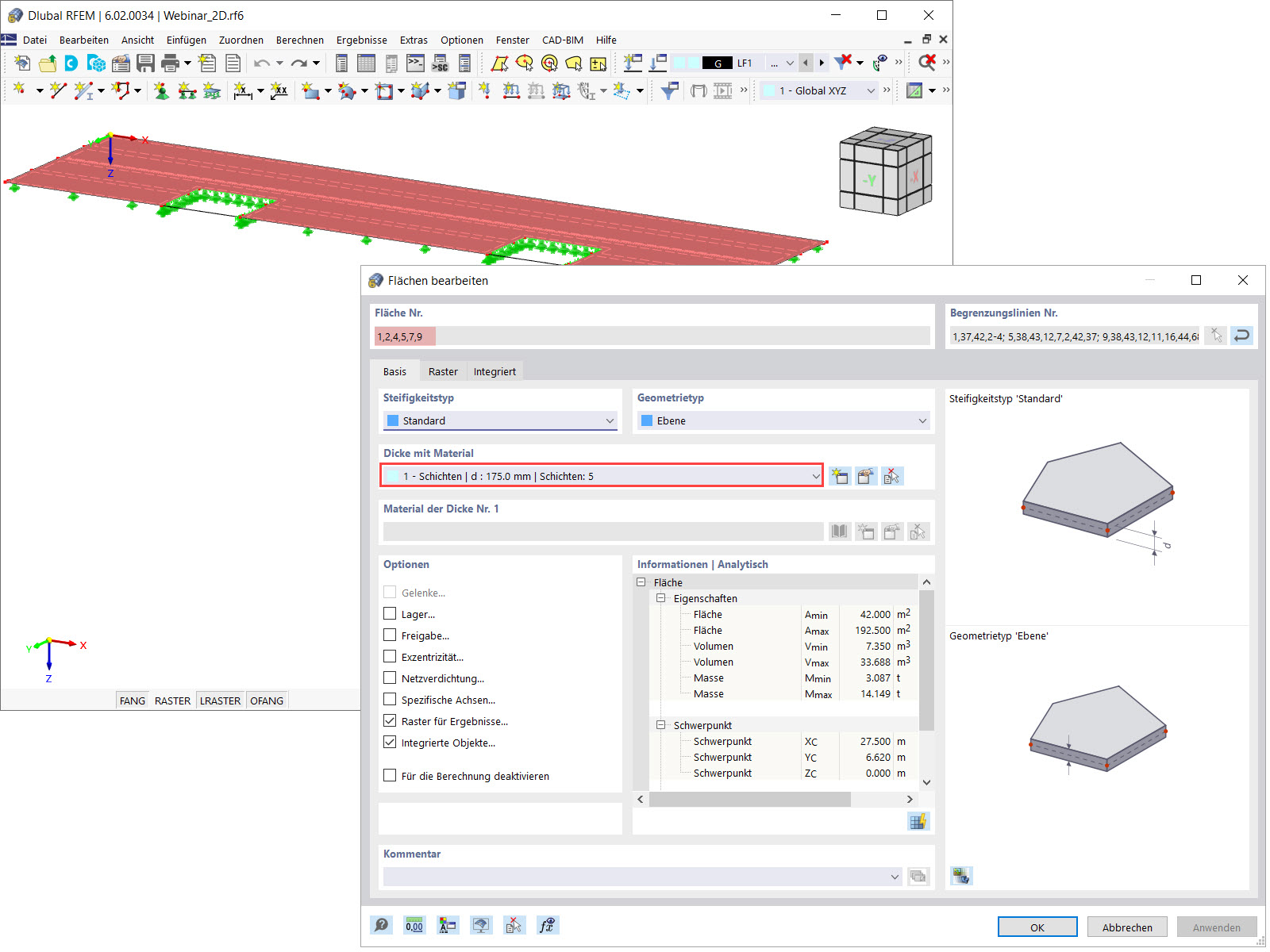Open the script manager (>SC) icon

pyautogui.click(x=440, y=63)
